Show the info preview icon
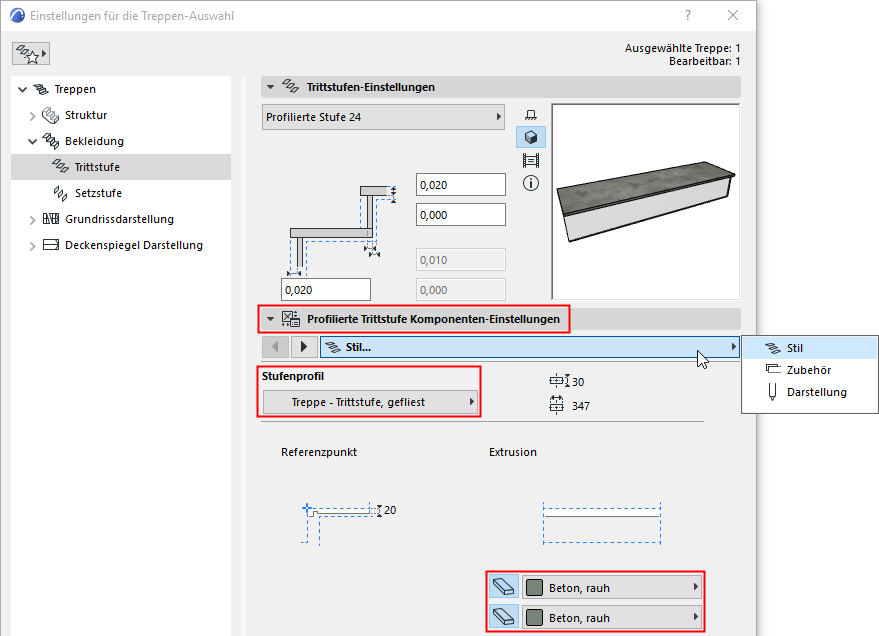This screenshot has height=636, width=879. click(531, 183)
